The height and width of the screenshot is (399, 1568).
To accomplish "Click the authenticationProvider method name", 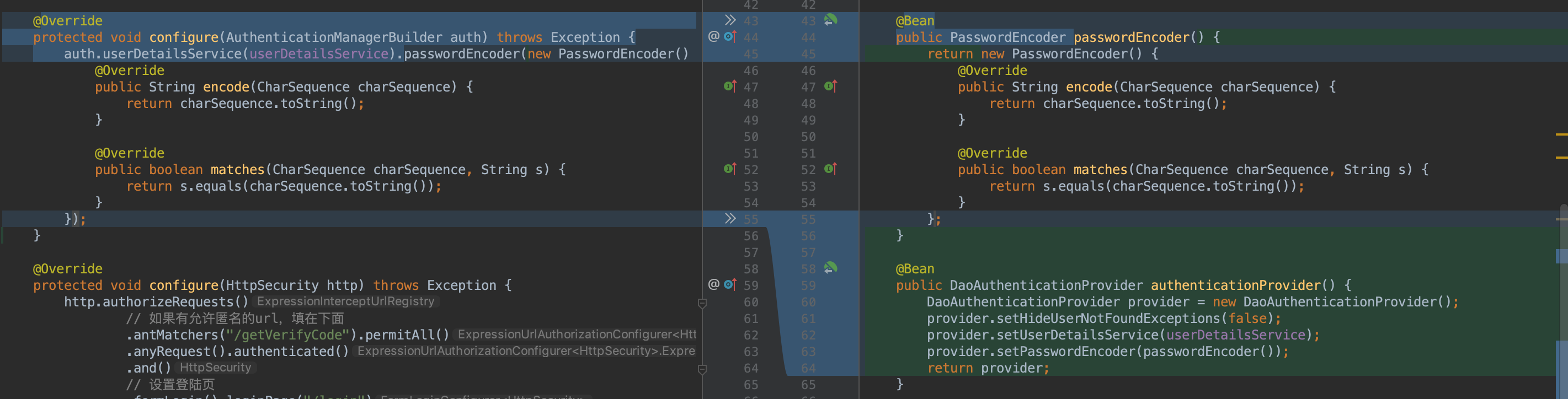I will pos(1236,285).
